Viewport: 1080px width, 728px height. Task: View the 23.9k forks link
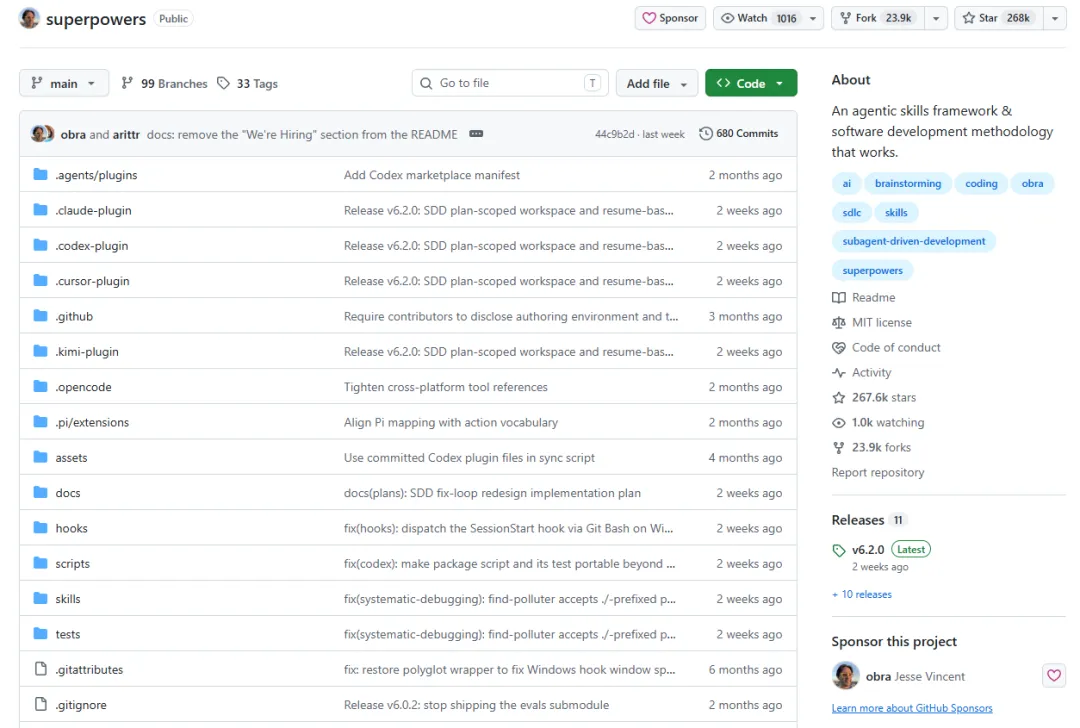tap(871, 448)
